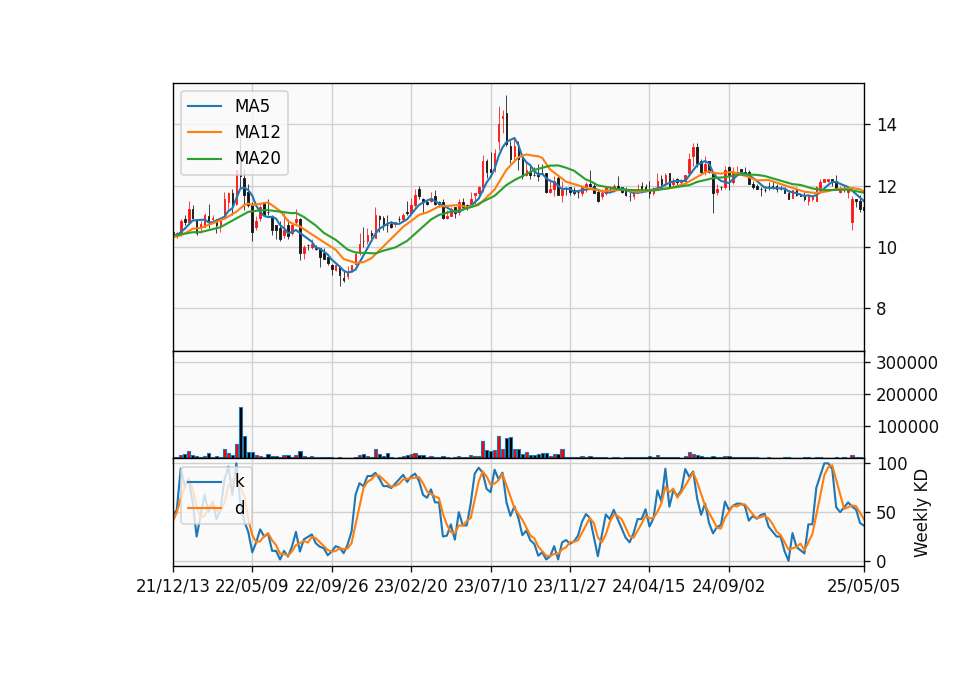Click the 21/12/13 date label
960x690 pixels.
pos(173,586)
